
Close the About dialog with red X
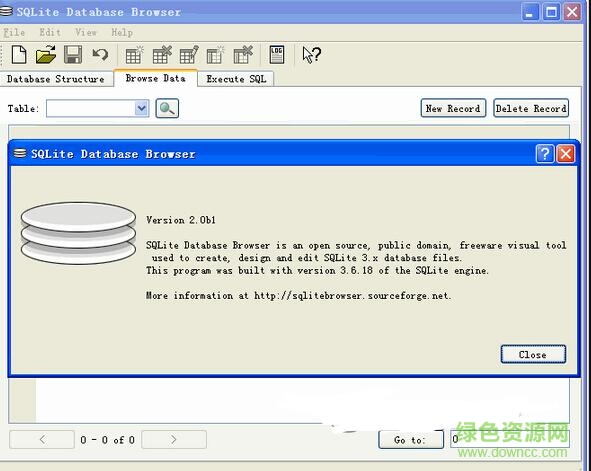[566, 154]
